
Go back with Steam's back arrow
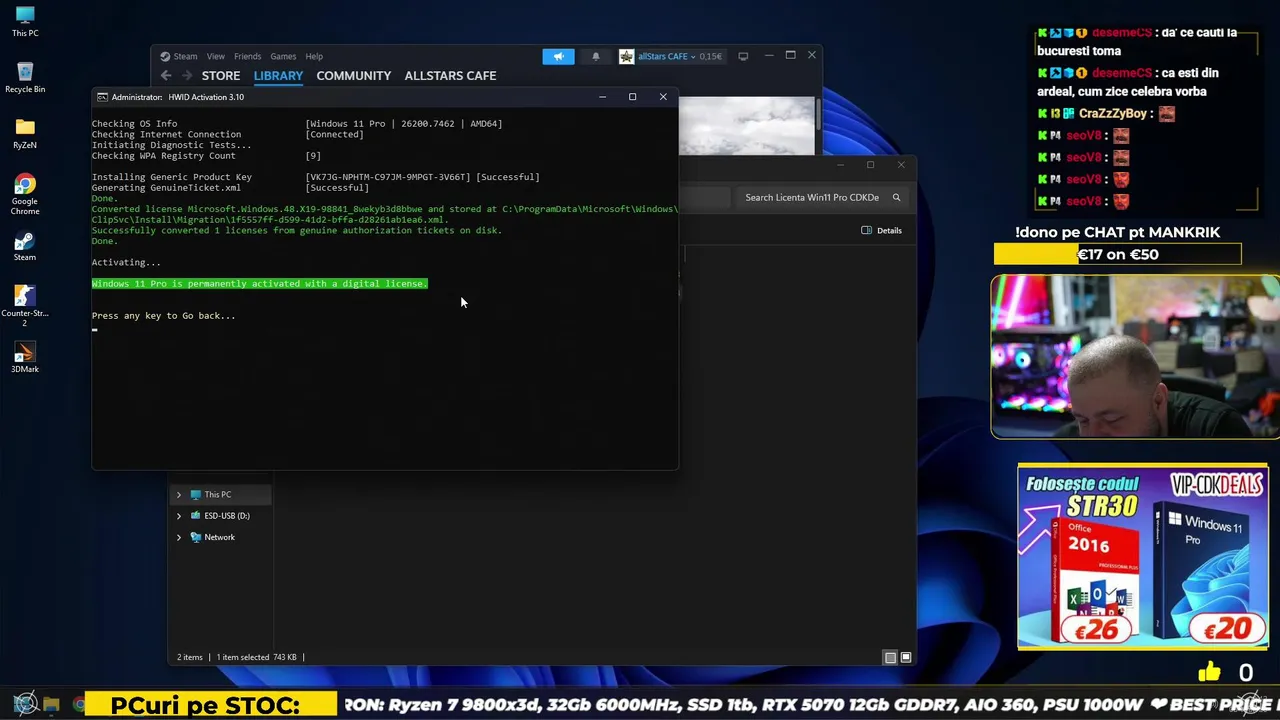167,76
